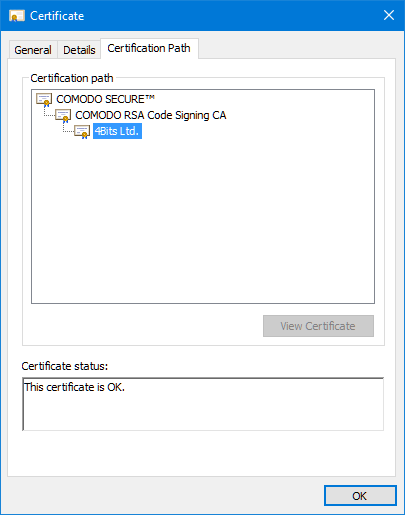Click the 4Bits Ltd. certificate icon
The image size is (405, 515).
click(82, 132)
